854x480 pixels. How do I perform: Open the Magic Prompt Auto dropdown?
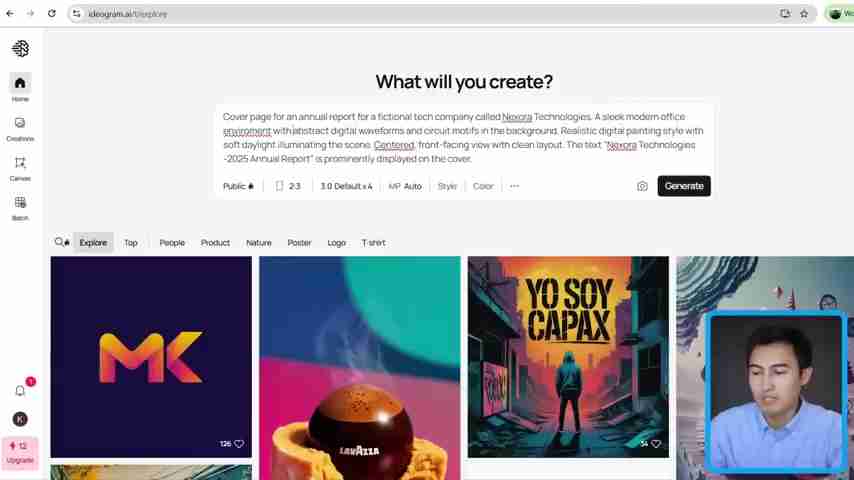click(x=405, y=186)
